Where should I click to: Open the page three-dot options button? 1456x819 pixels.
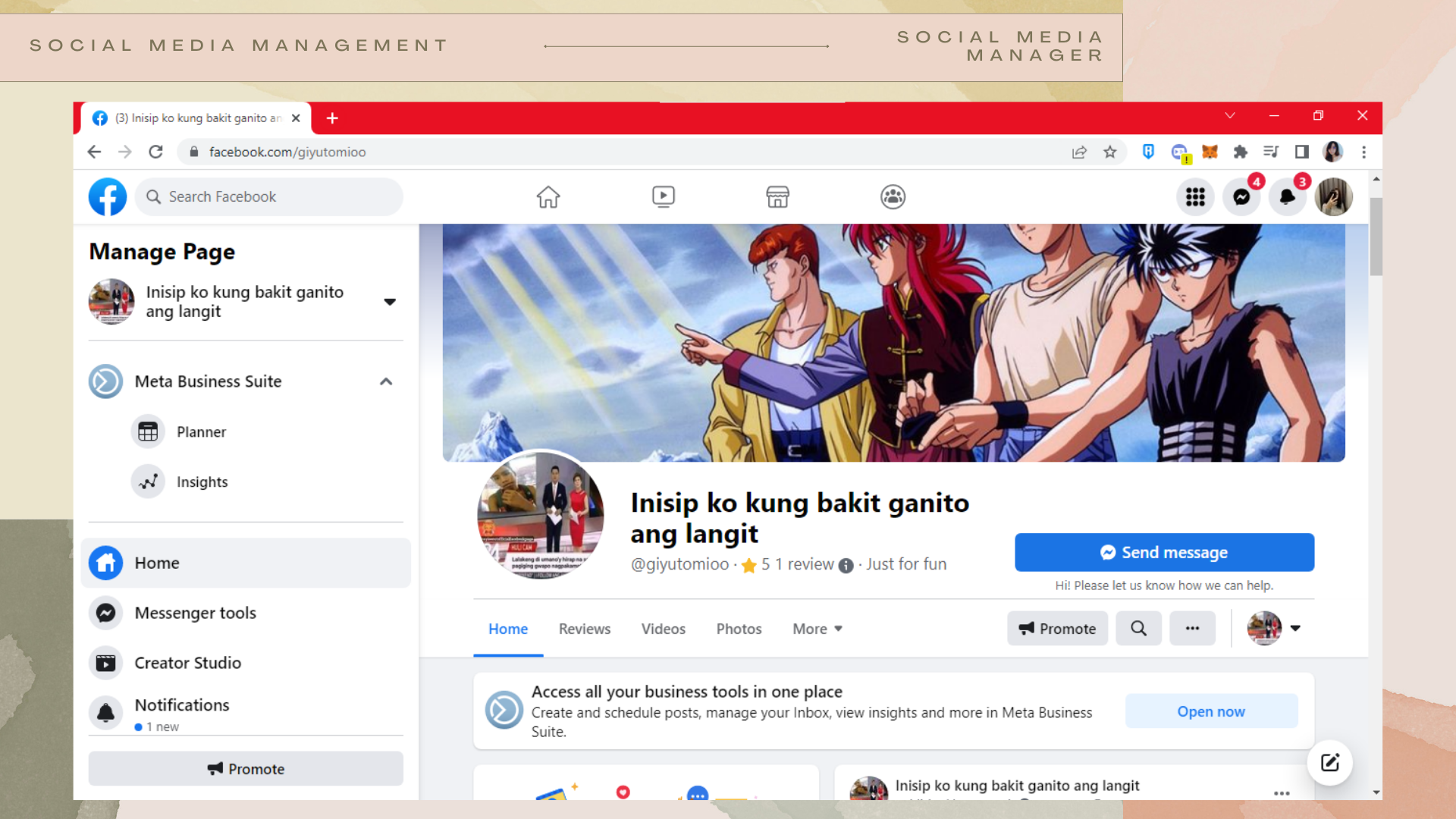pos(1192,628)
